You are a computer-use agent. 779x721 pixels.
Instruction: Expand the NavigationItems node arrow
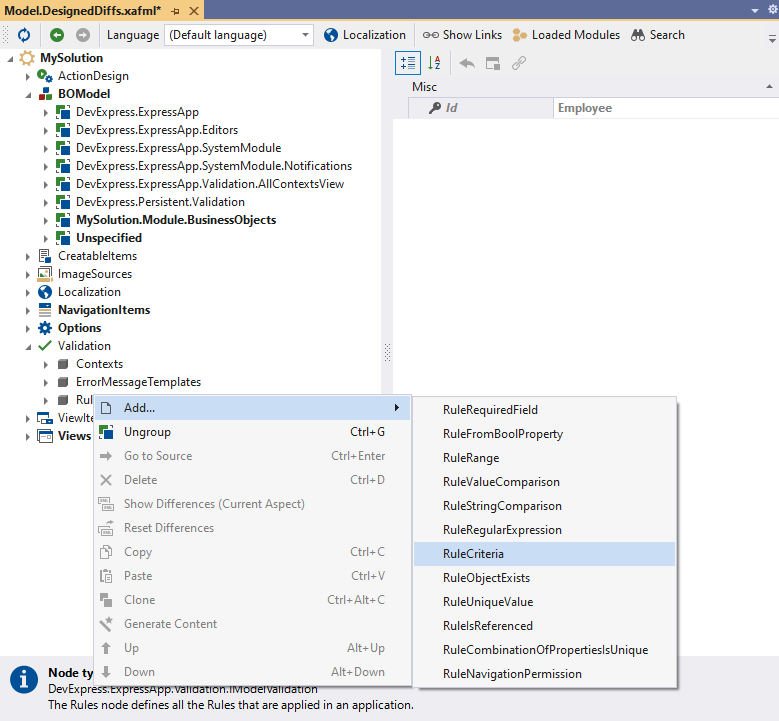(x=28, y=311)
